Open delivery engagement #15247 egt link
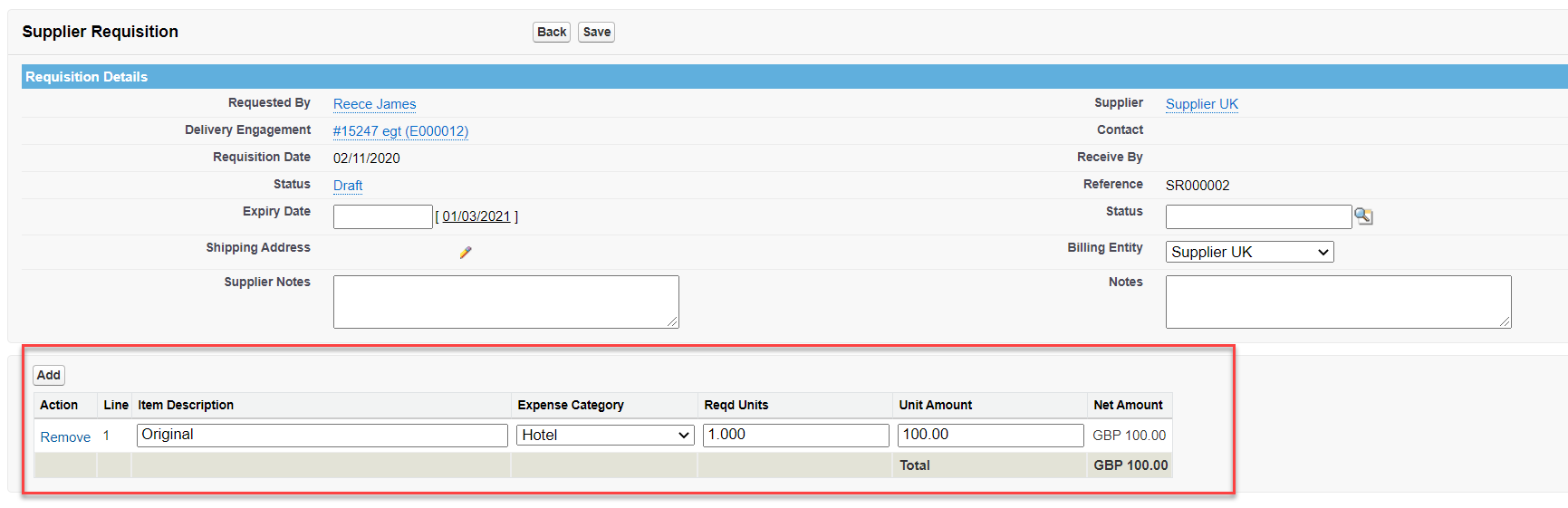 [x=400, y=131]
